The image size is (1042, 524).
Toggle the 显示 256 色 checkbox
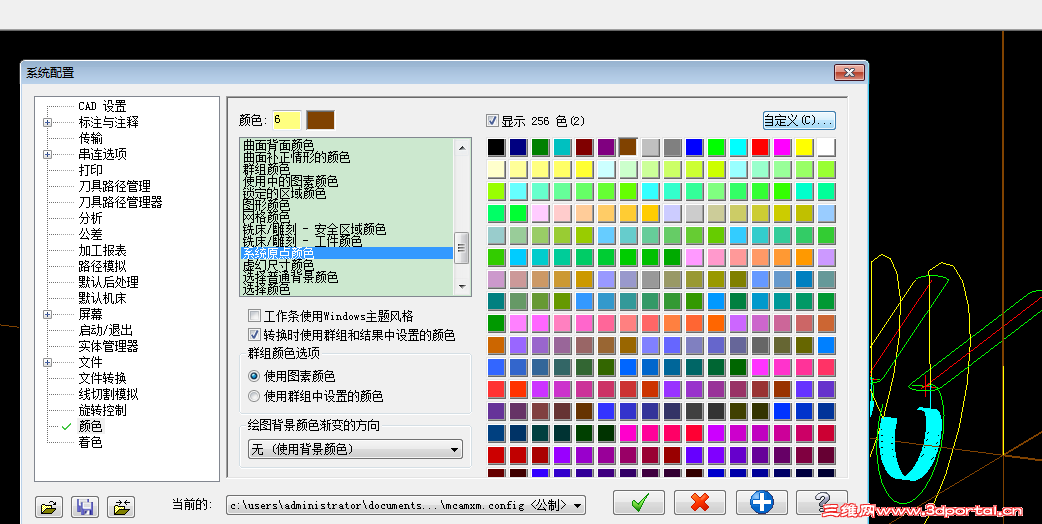pyautogui.click(x=492, y=121)
